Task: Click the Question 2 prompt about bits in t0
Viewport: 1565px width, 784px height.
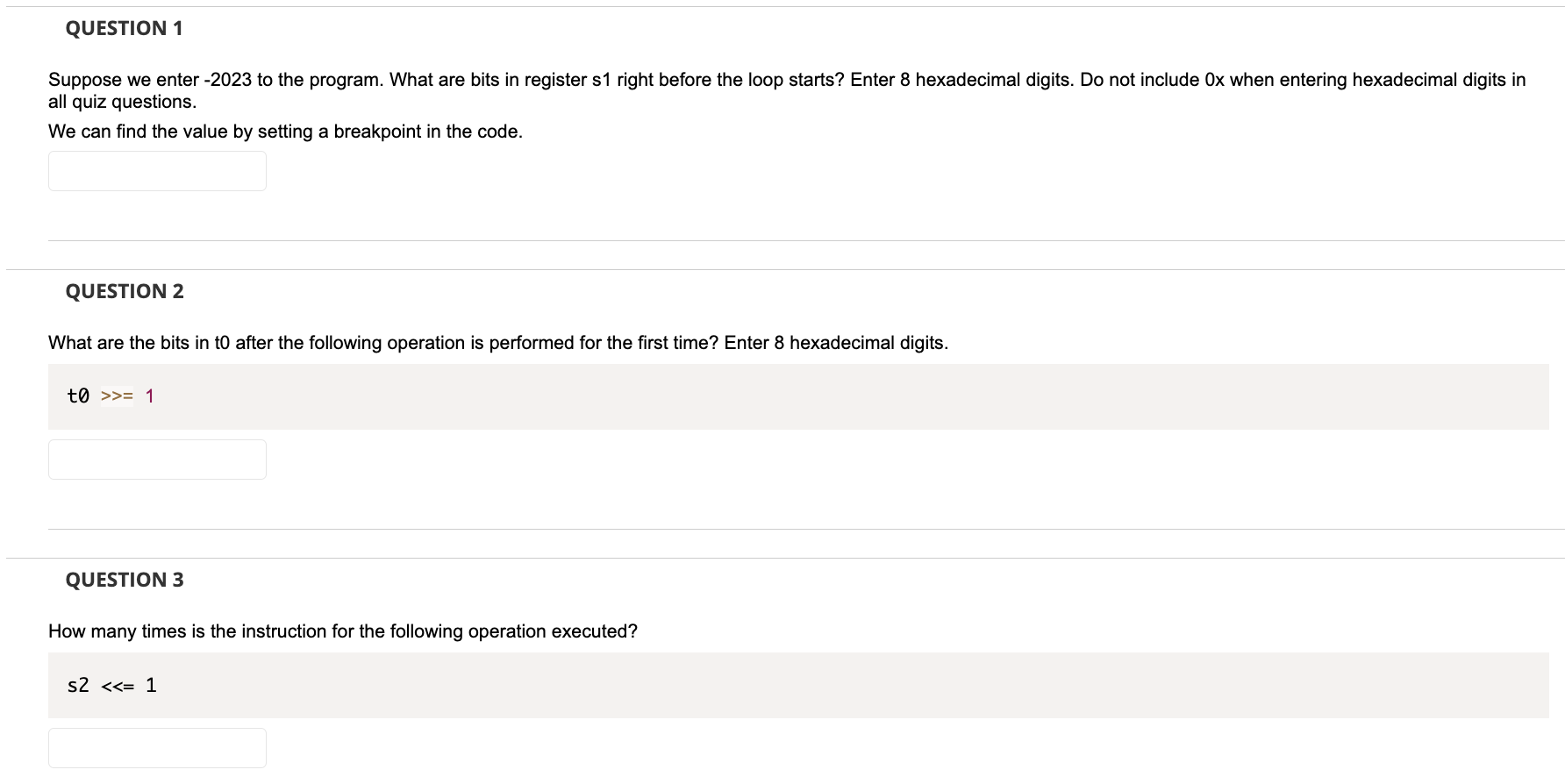Action: pos(497,343)
